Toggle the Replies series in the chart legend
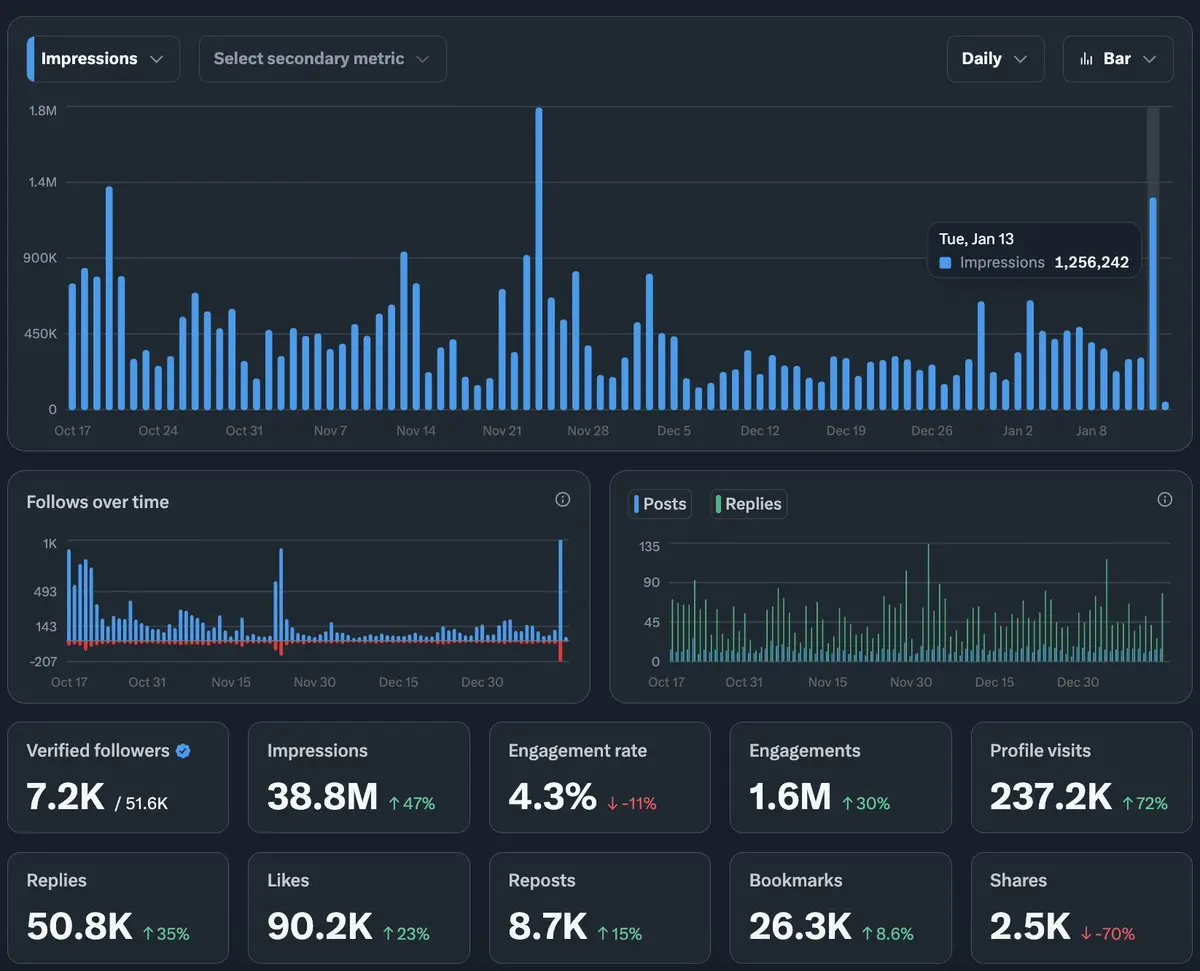This screenshot has height=971, width=1200. pyautogui.click(x=748, y=504)
